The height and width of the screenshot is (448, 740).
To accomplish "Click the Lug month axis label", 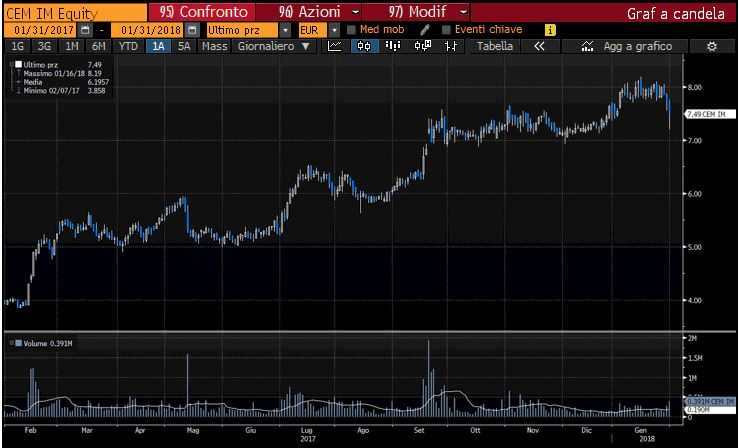I will (x=307, y=431).
